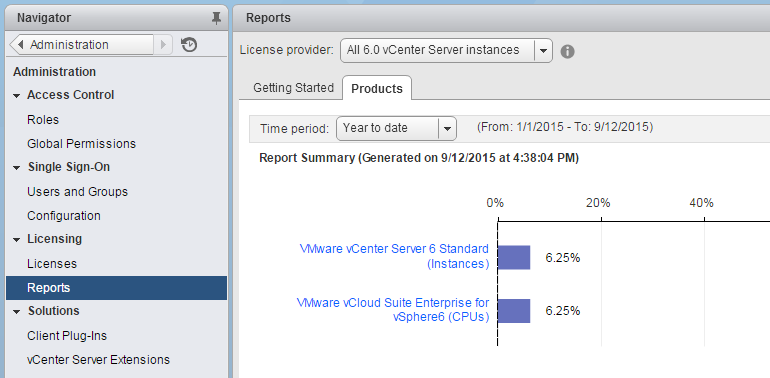Go back using the Administration back arrow
770x378 pixels.
click(82, 45)
